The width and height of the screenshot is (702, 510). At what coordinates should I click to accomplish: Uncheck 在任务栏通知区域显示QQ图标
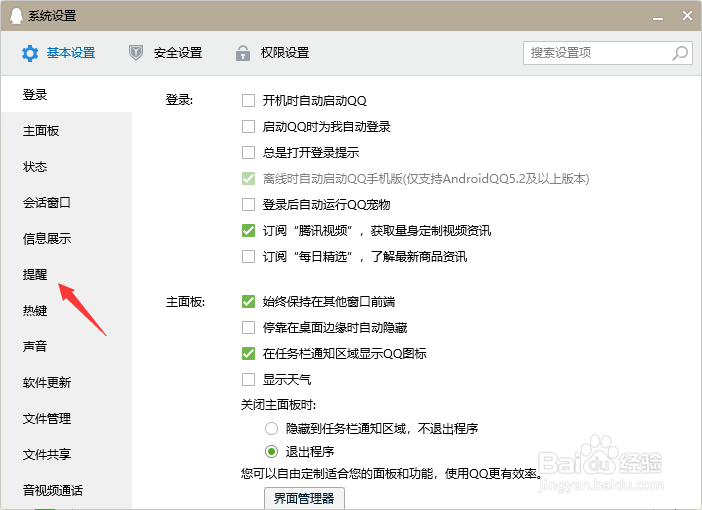248,353
